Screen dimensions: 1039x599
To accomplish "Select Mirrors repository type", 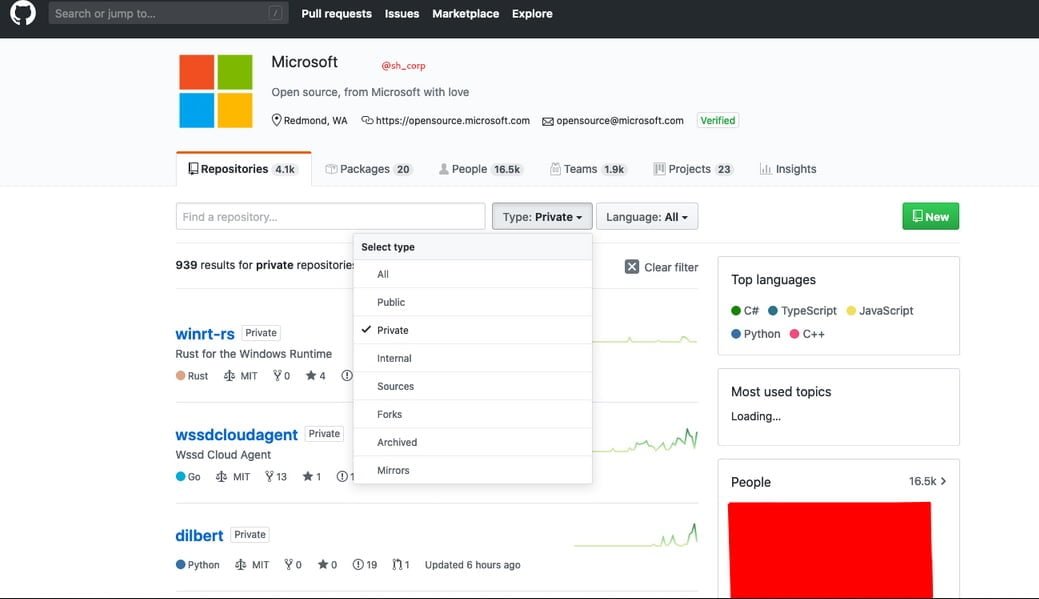I will pos(472,470).
